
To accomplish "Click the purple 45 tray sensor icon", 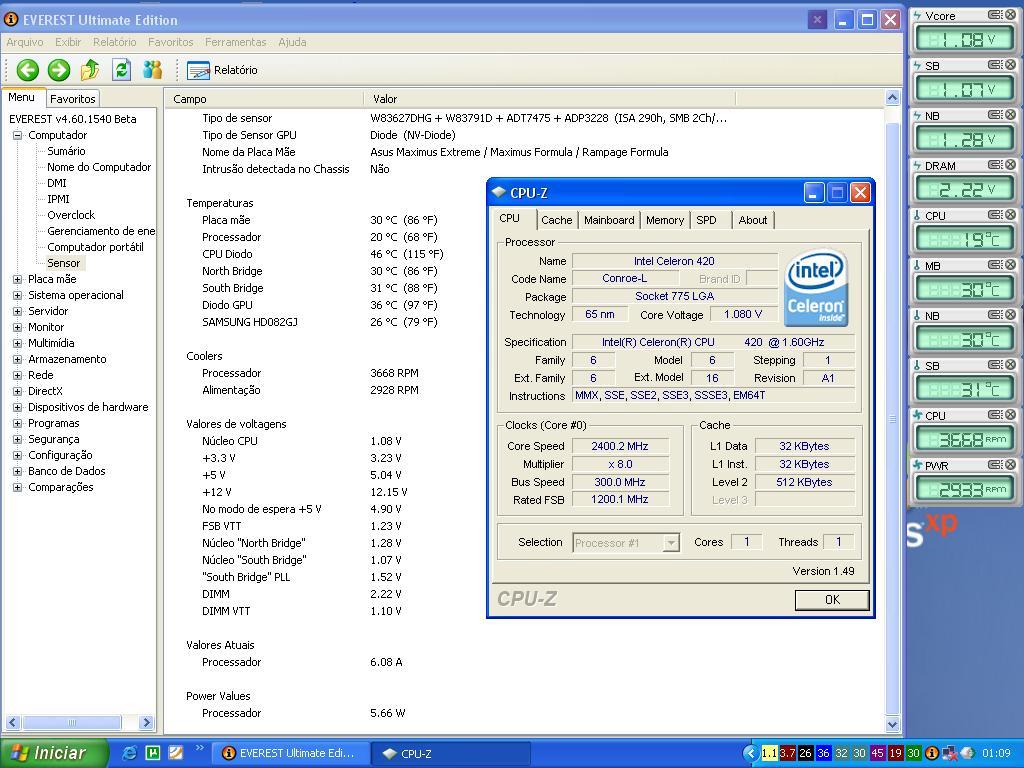I will click(x=877, y=753).
